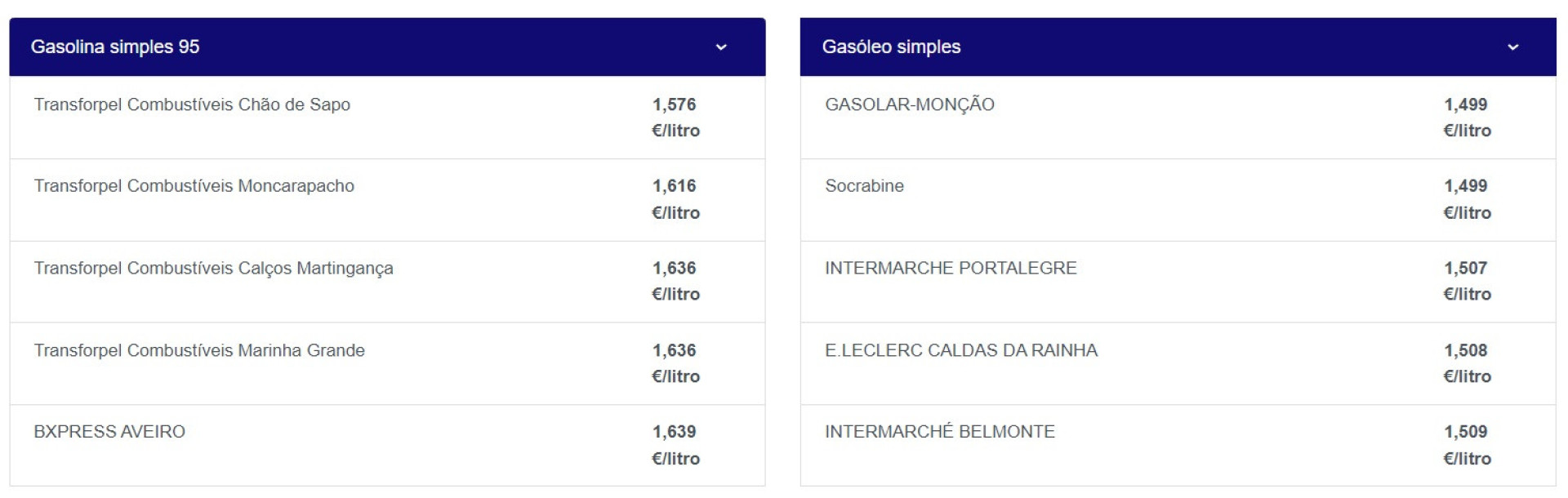Open E.LECLERC CALDAS DA RAINHA entry
The height and width of the screenshot is (498, 1568).
click(961, 350)
